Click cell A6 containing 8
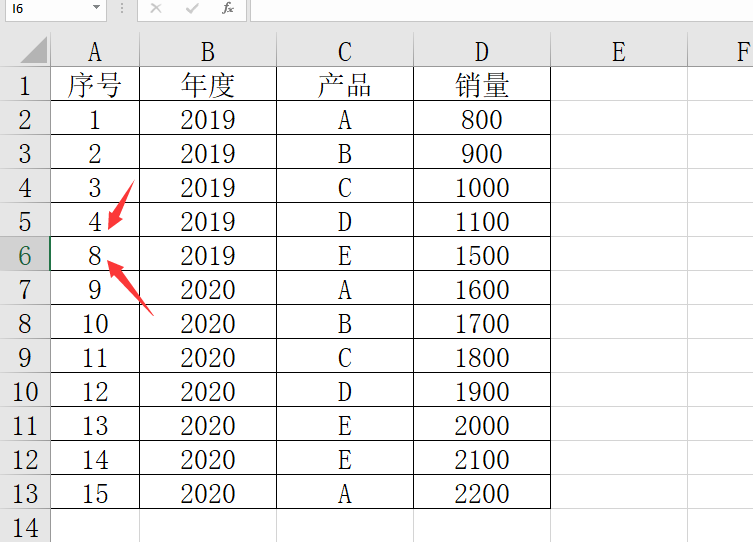 pos(95,254)
